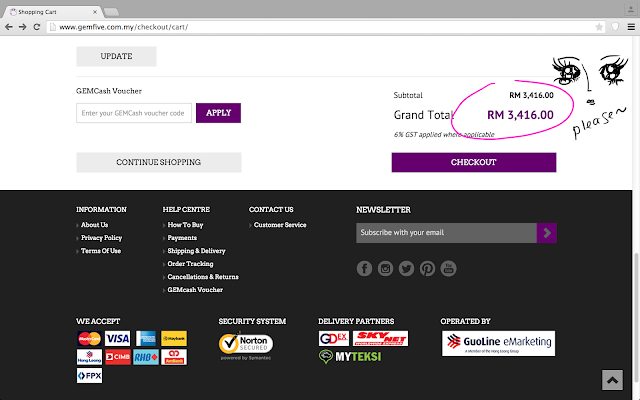Submit newsletter with purple arrow button
The width and height of the screenshot is (640, 400).
click(x=547, y=233)
